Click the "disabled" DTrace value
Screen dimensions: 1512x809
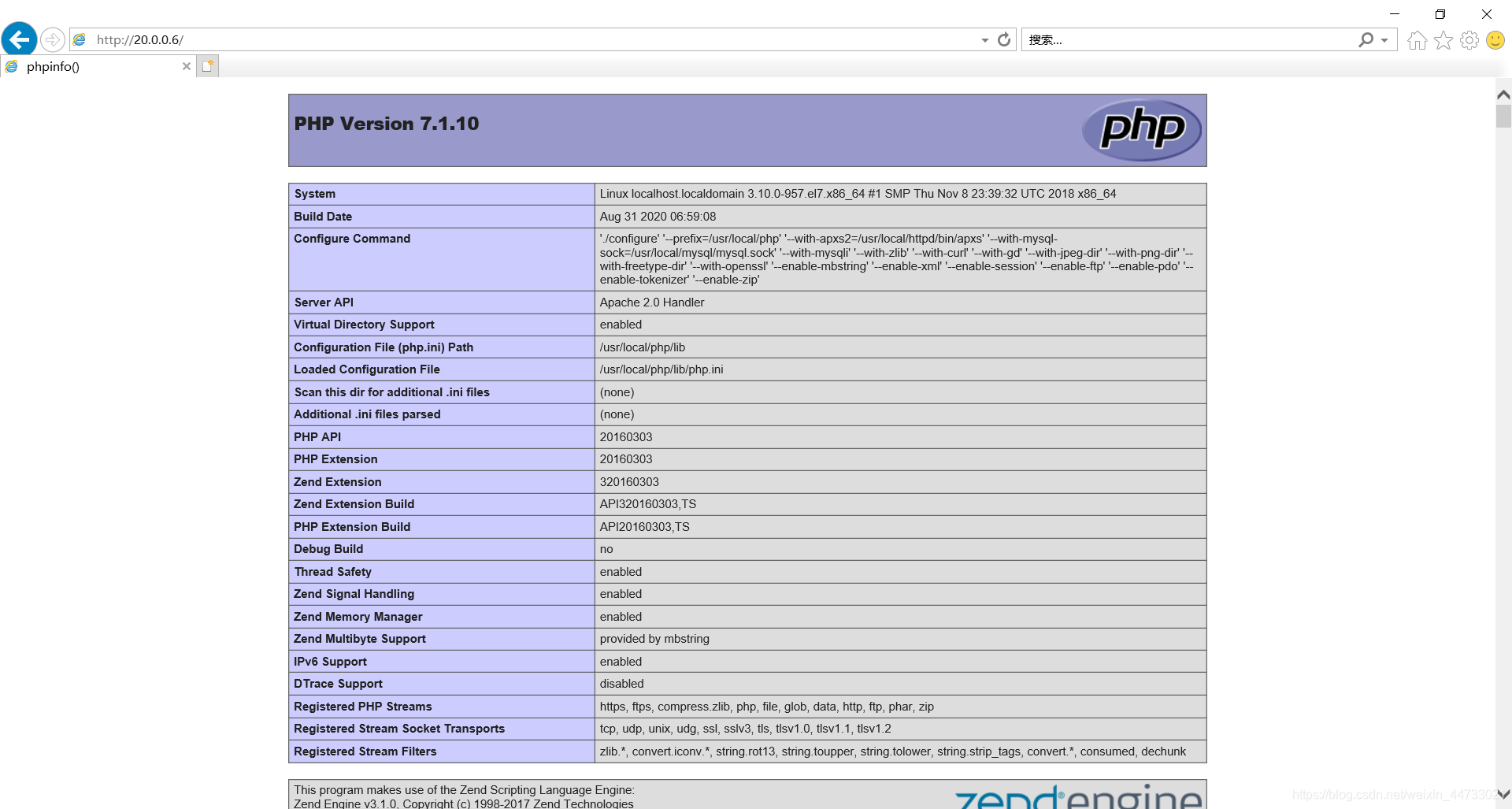tap(621, 684)
